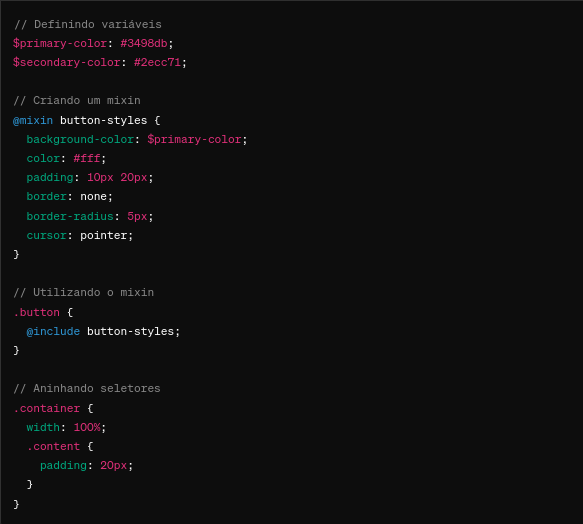583x524 pixels.
Task: Click the 'border' property with none value
Action: [46, 196]
